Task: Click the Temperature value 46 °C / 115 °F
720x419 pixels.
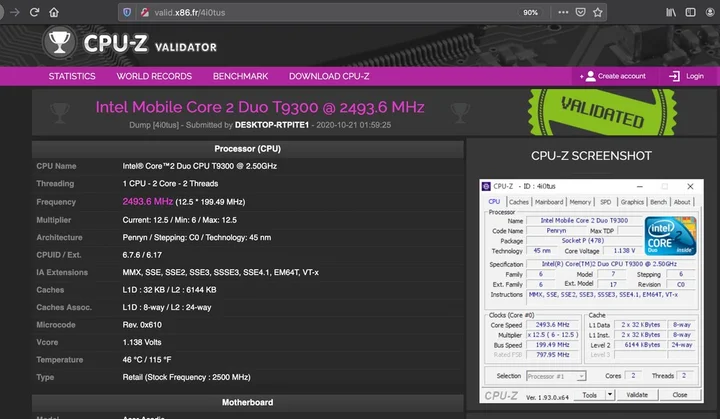Action: [x=146, y=360]
